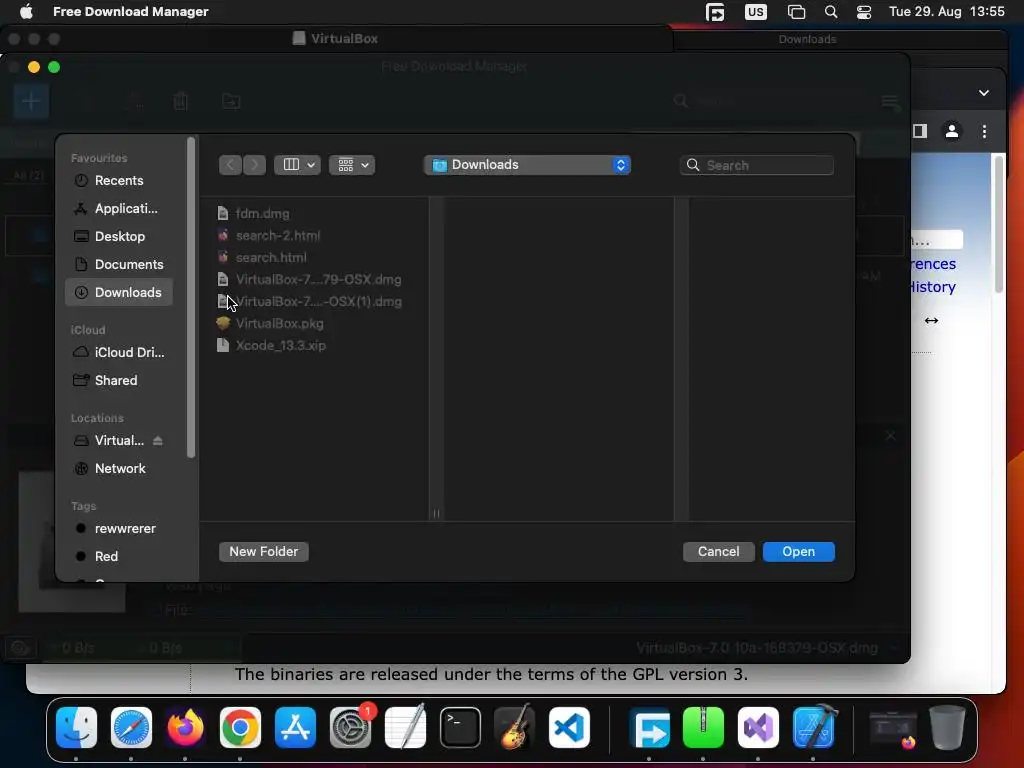This screenshot has width=1024, height=768.
Task: Open Terminal from the Dock
Action: [x=460, y=728]
